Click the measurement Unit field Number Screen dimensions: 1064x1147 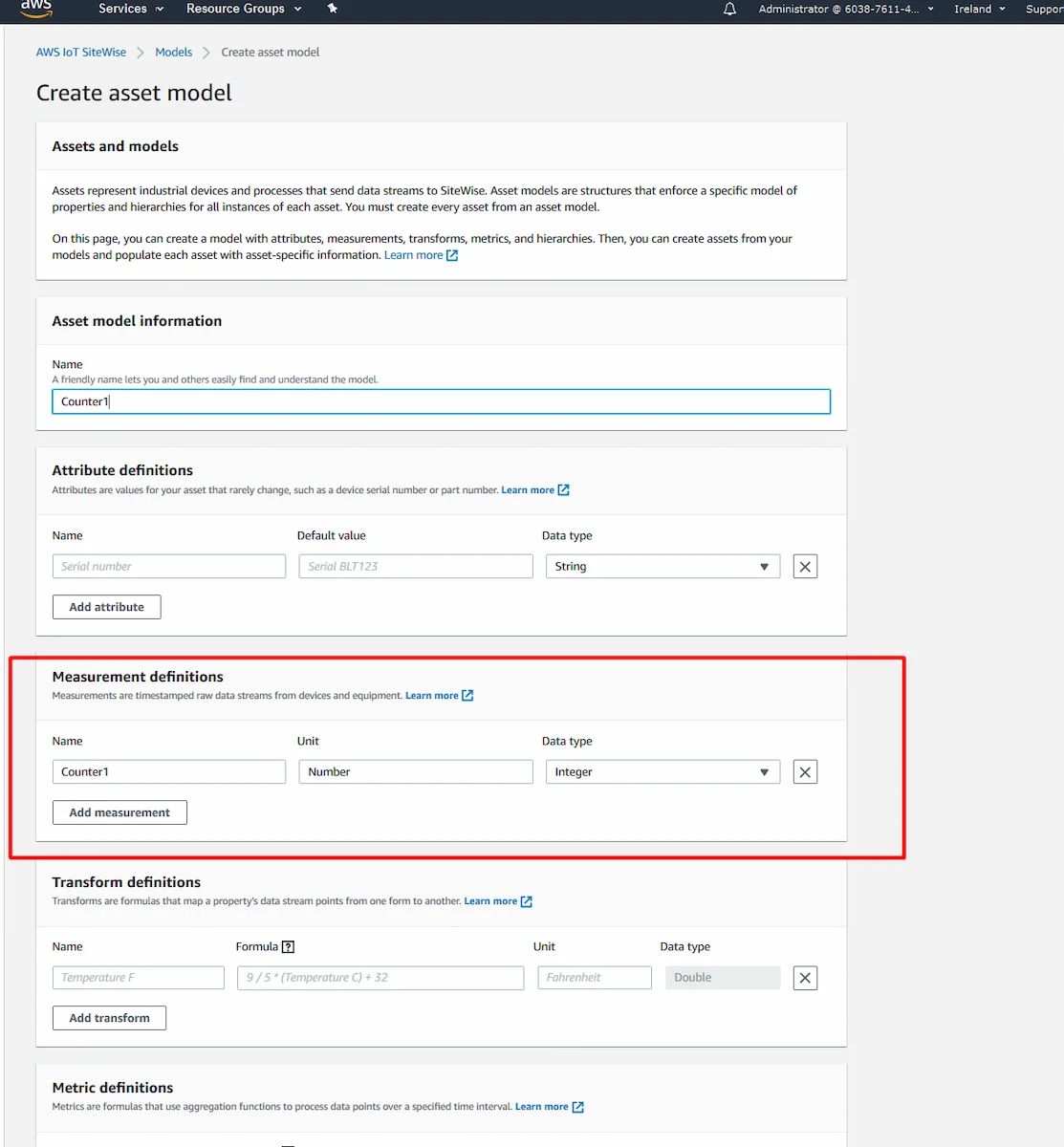coord(416,772)
